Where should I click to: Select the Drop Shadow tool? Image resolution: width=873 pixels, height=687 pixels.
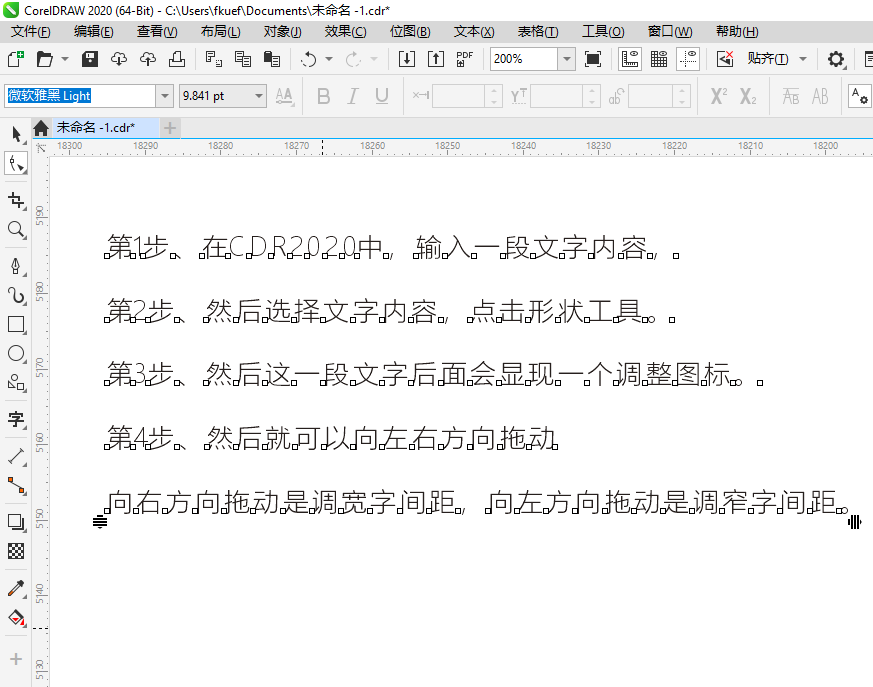16,522
